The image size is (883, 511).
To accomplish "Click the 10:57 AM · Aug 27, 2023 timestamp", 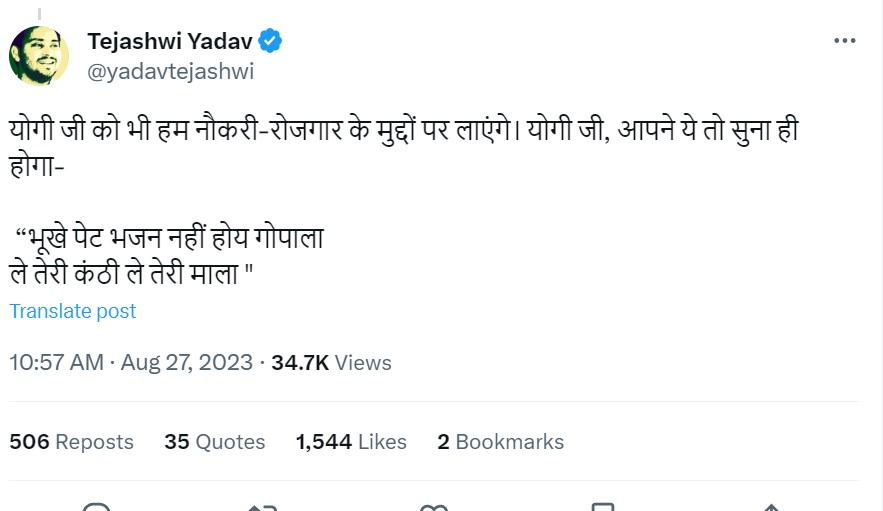I will tap(131, 362).
